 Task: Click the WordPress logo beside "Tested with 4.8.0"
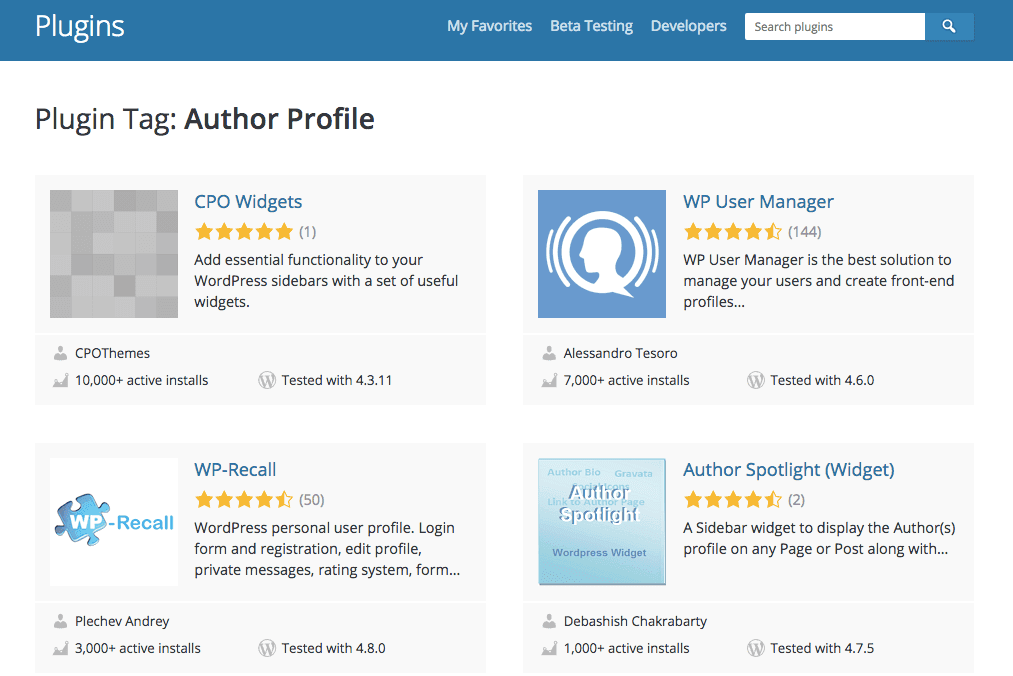[x=267, y=648]
